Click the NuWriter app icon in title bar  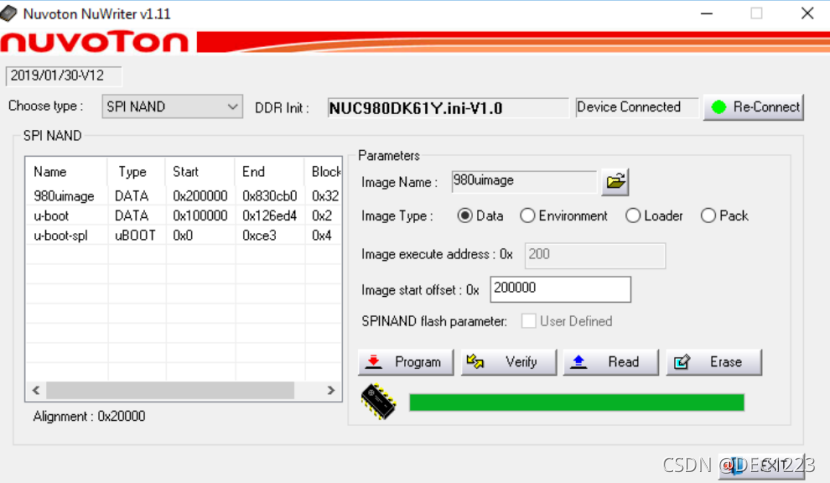(9, 13)
